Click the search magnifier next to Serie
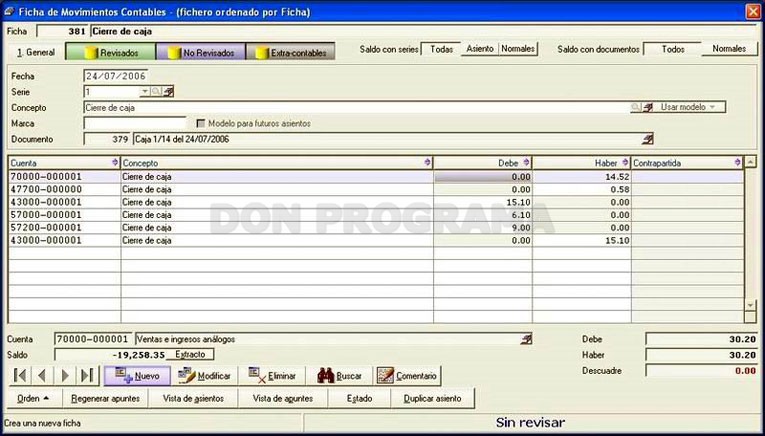 tap(156, 92)
